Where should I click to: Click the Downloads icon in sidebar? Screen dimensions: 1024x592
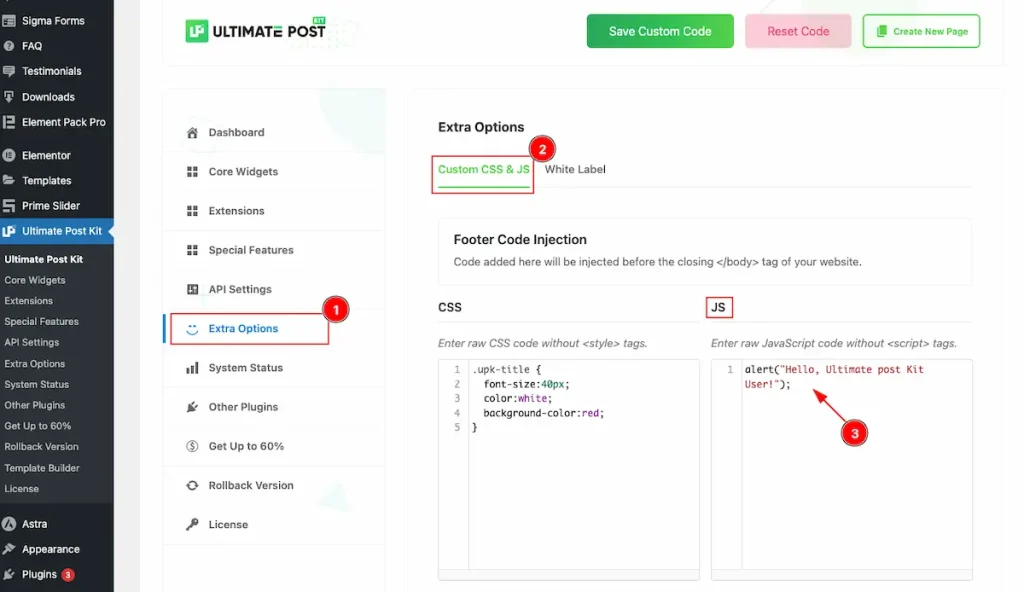click(x=8, y=97)
